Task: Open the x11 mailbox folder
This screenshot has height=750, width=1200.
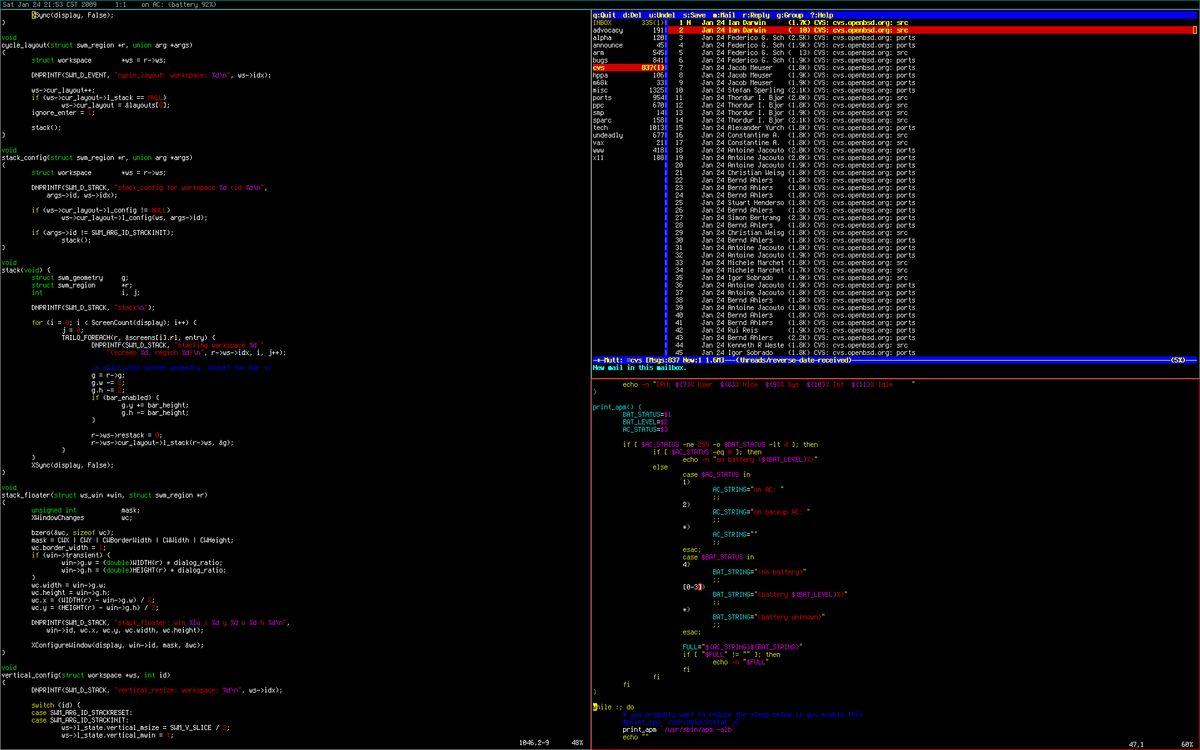Action: click(598, 157)
